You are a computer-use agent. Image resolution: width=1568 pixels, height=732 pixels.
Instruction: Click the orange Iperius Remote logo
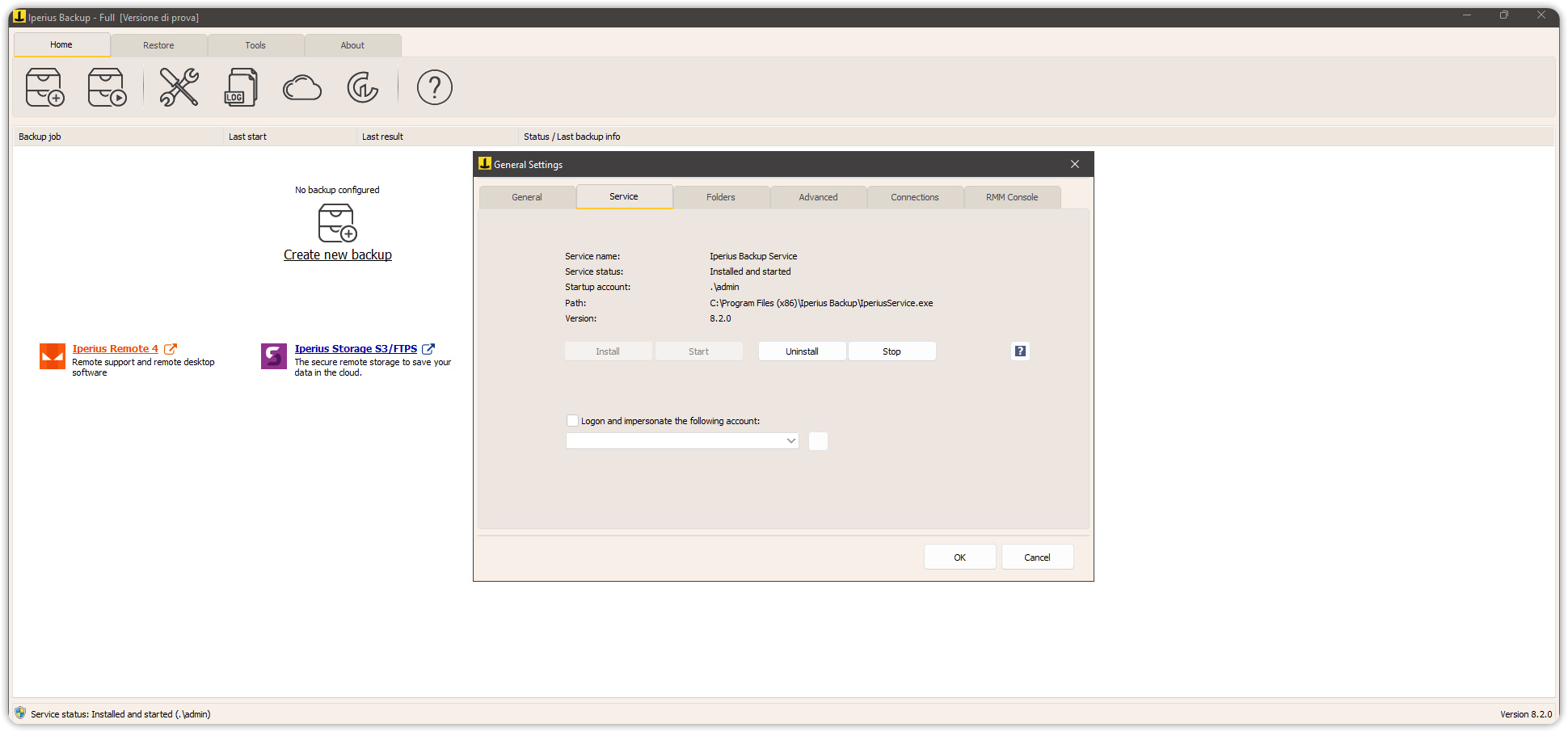53,356
